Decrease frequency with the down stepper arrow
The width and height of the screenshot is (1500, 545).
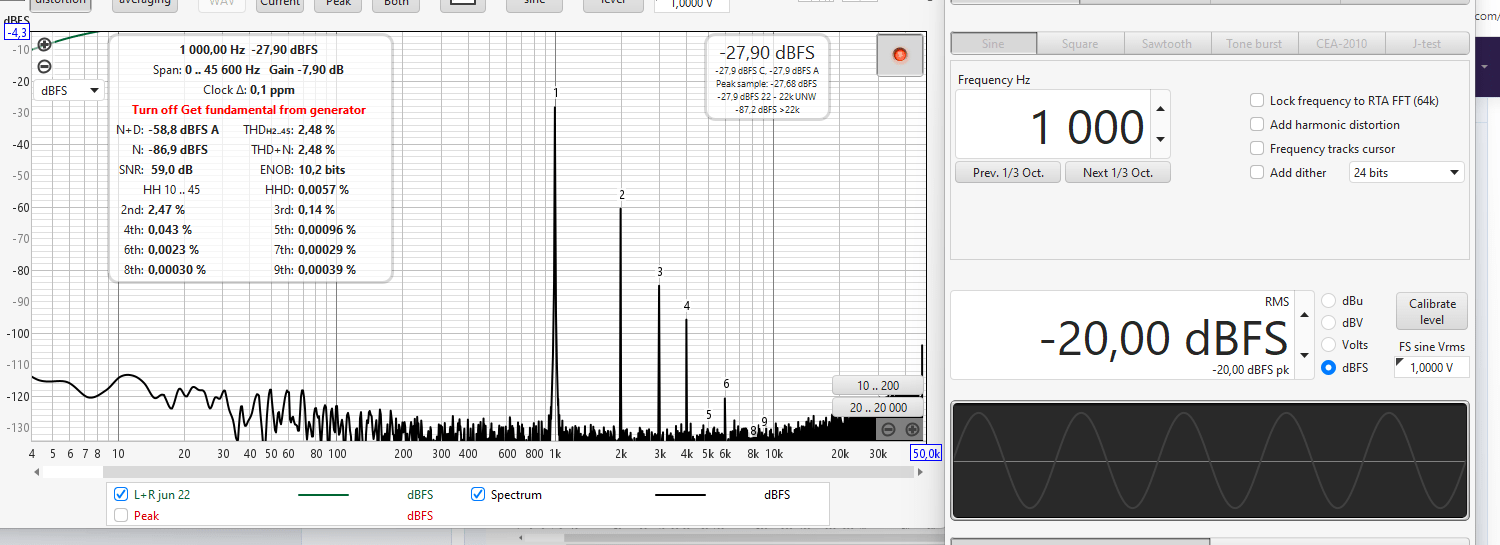[x=1160, y=139]
